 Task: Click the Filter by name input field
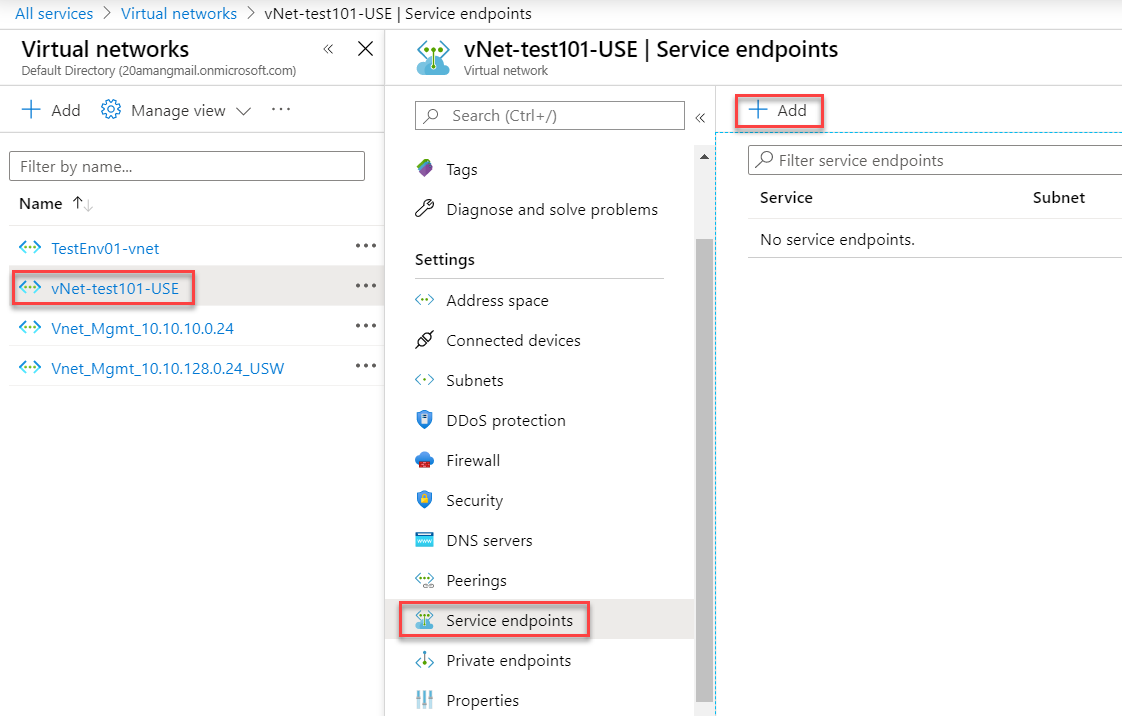(187, 166)
